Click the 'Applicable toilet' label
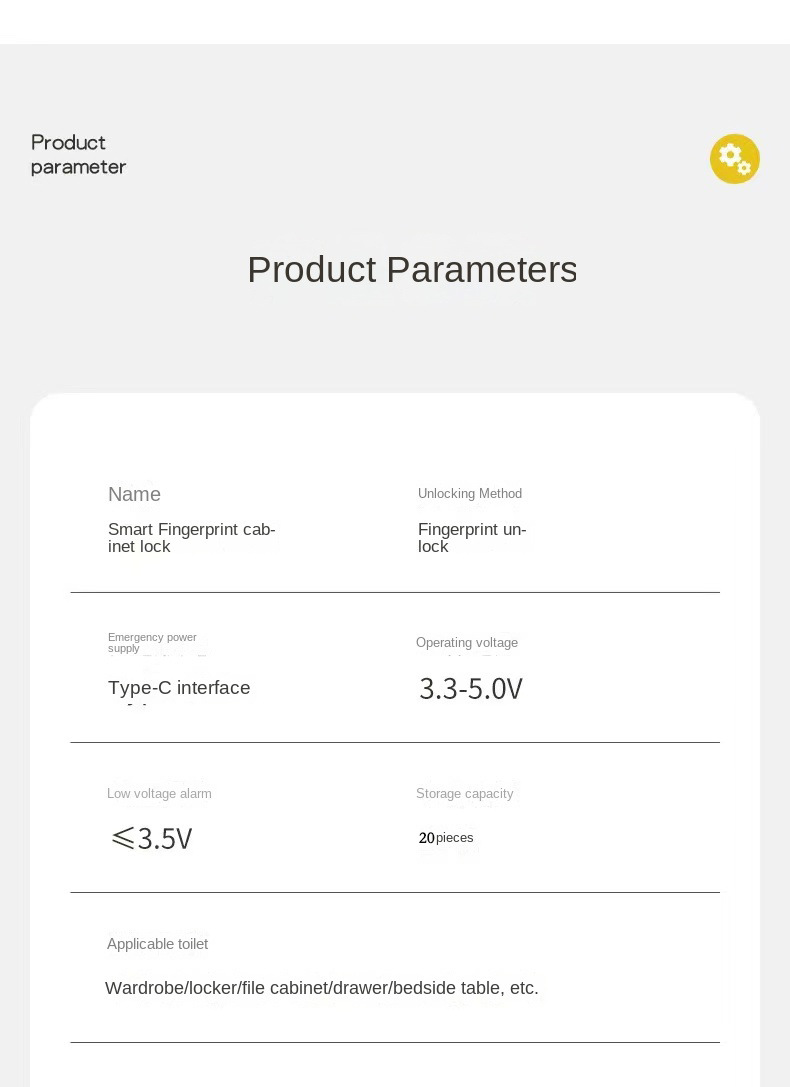The width and height of the screenshot is (790, 1087). 157,944
